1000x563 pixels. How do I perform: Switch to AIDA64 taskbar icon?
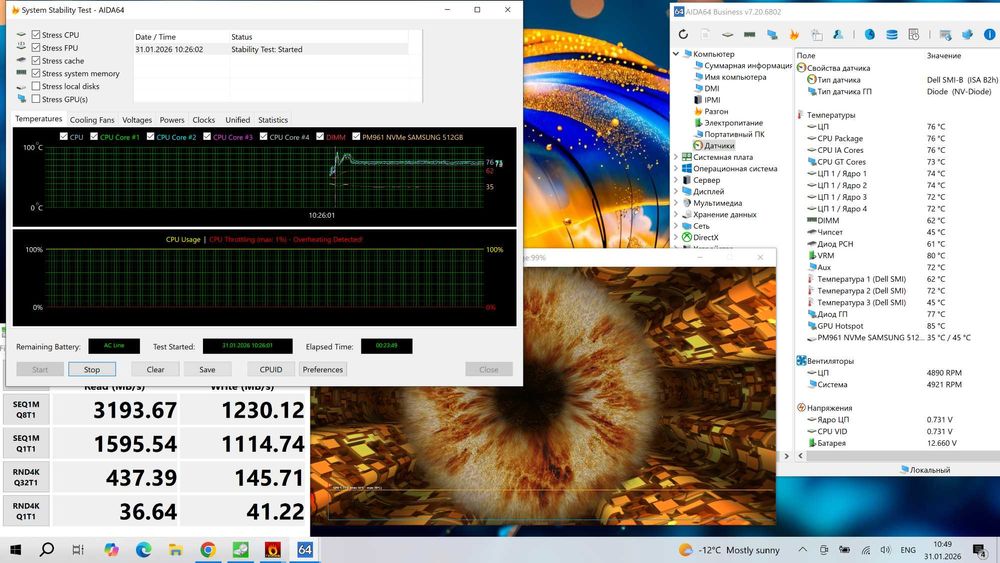(x=305, y=550)
